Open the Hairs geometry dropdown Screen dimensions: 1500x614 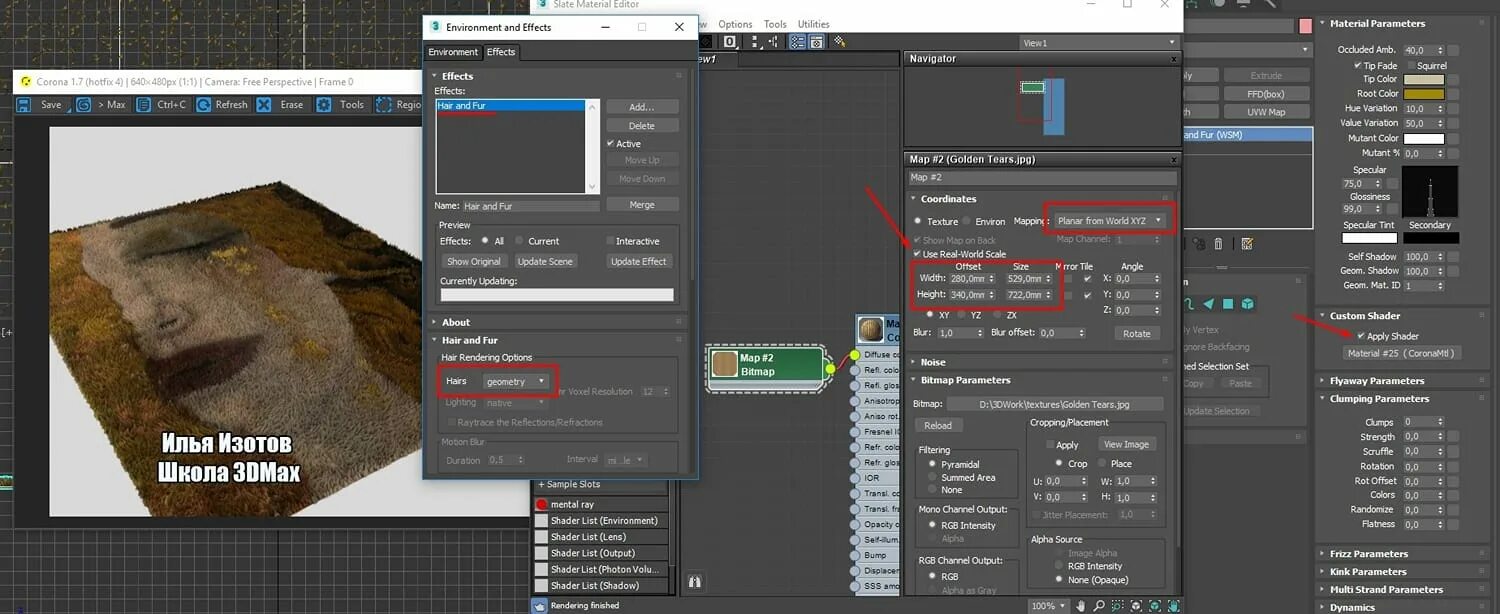coord(516,381)
